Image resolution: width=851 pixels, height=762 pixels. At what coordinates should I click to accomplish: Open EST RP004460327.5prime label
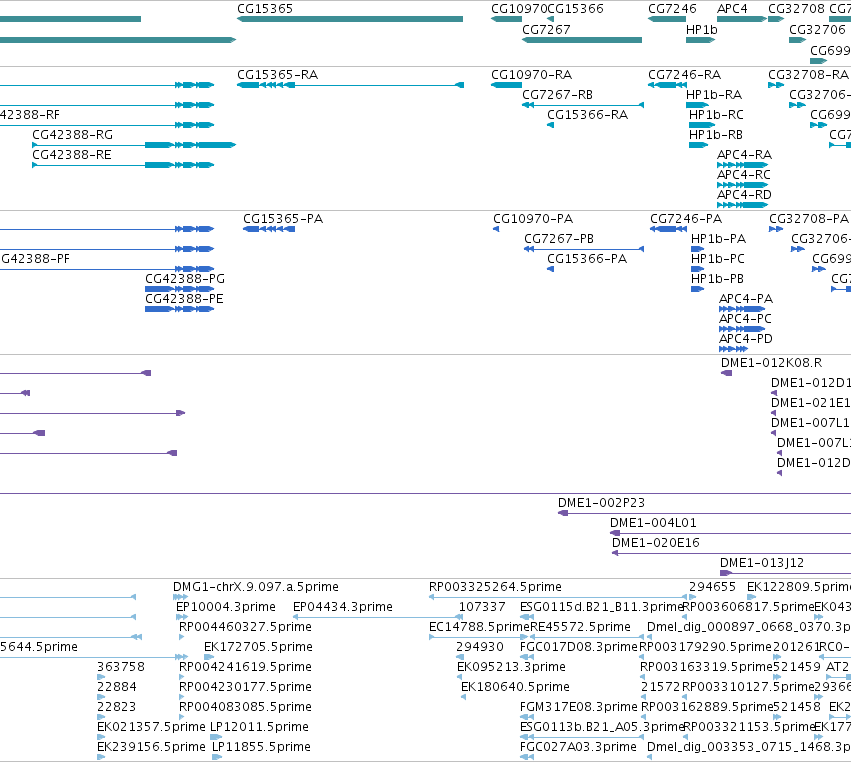pyautogui.click(x=245, y=627)
